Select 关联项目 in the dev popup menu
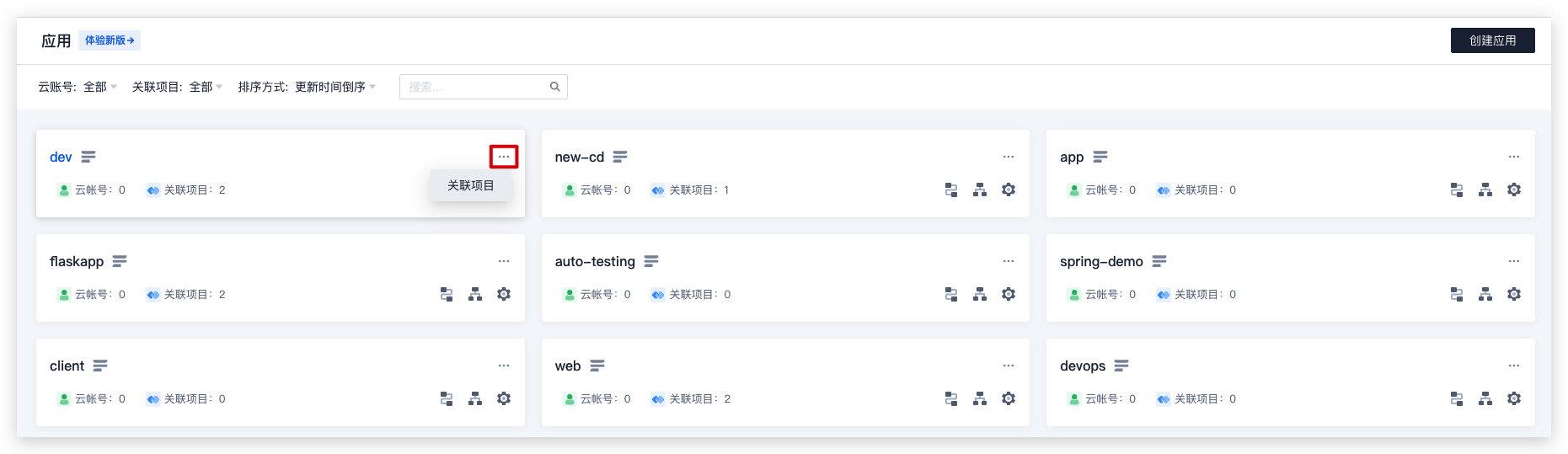Screen dimensions: 1568x454 click(x=470, y=185)
